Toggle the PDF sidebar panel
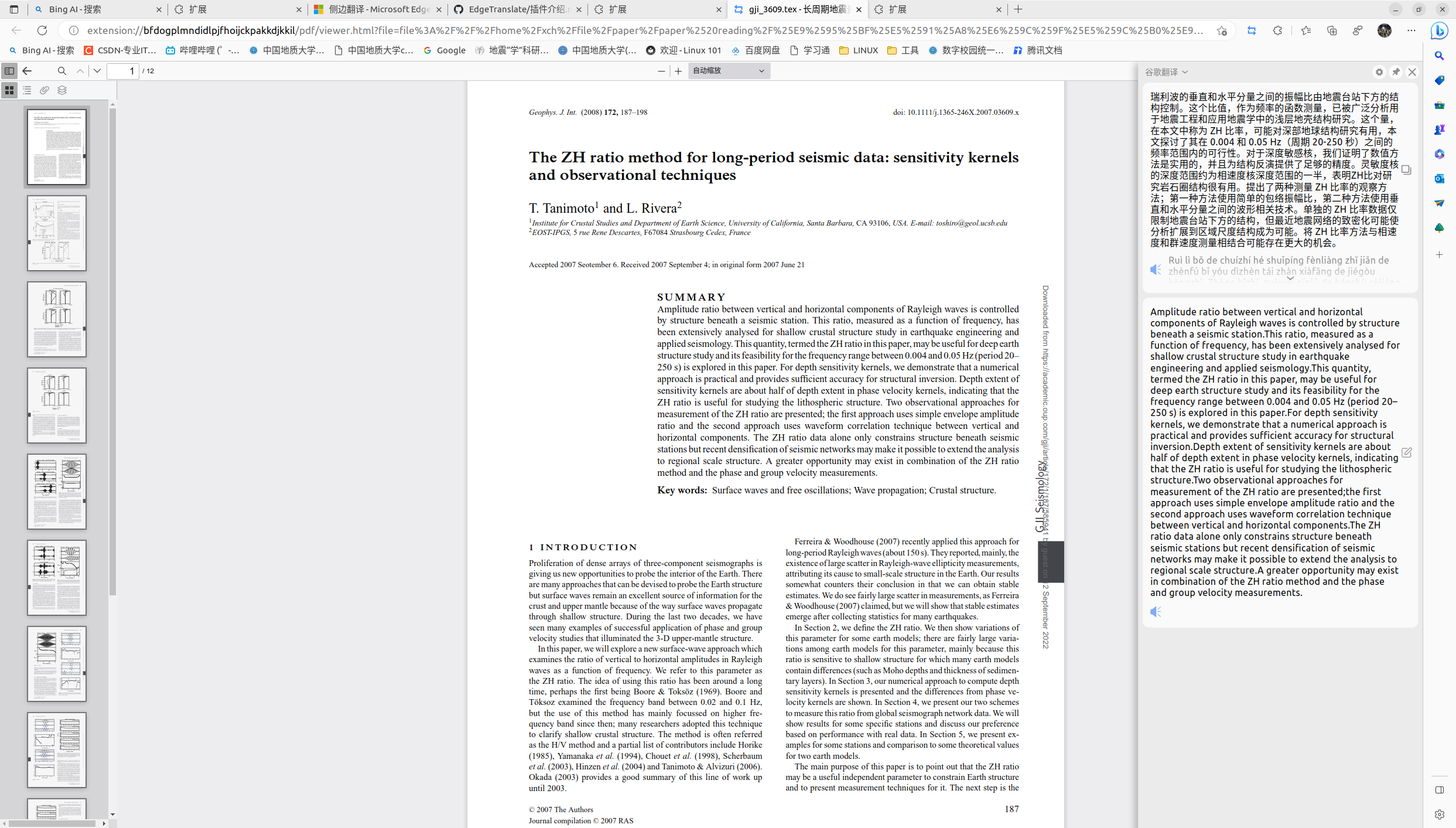The image size is (1456, 828). click(9, 71)
